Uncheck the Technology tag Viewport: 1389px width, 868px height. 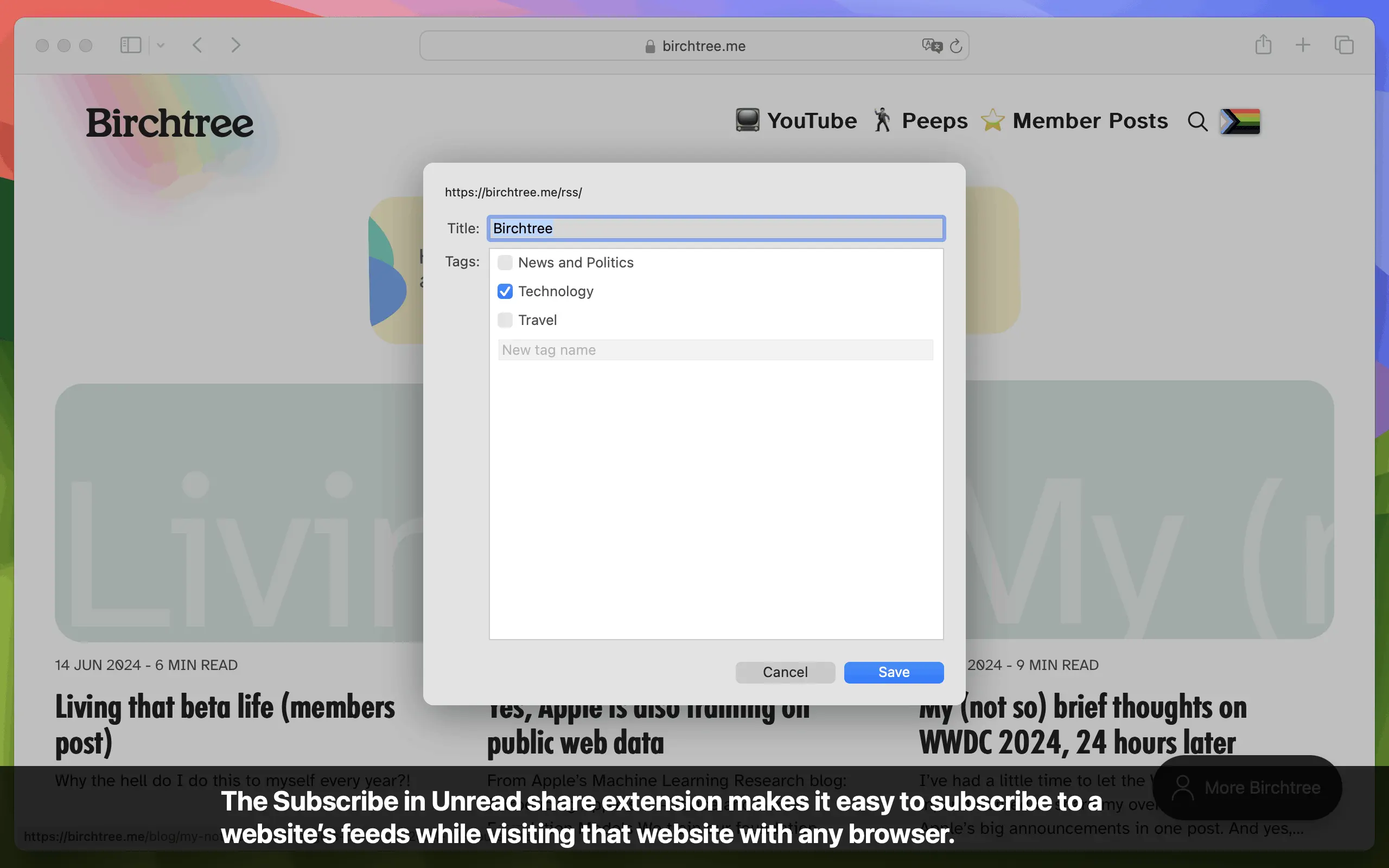pos(505,291)
